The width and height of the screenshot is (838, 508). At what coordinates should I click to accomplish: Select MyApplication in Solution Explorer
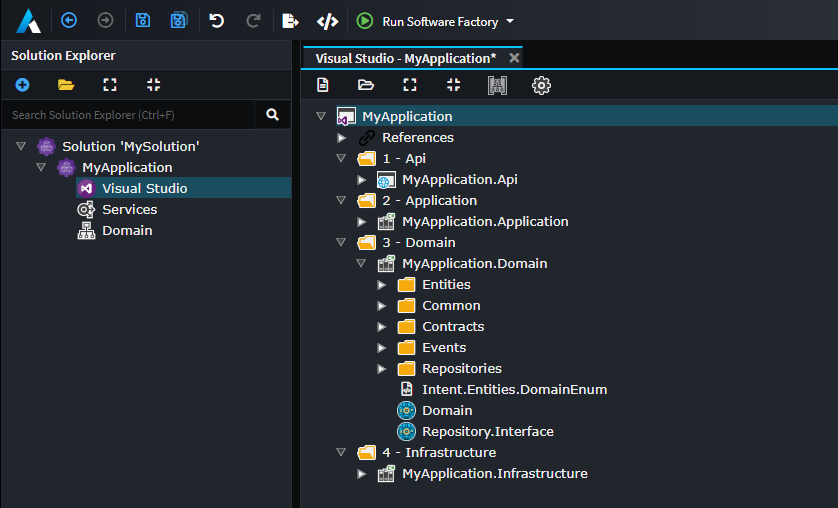tap(127, 168)
